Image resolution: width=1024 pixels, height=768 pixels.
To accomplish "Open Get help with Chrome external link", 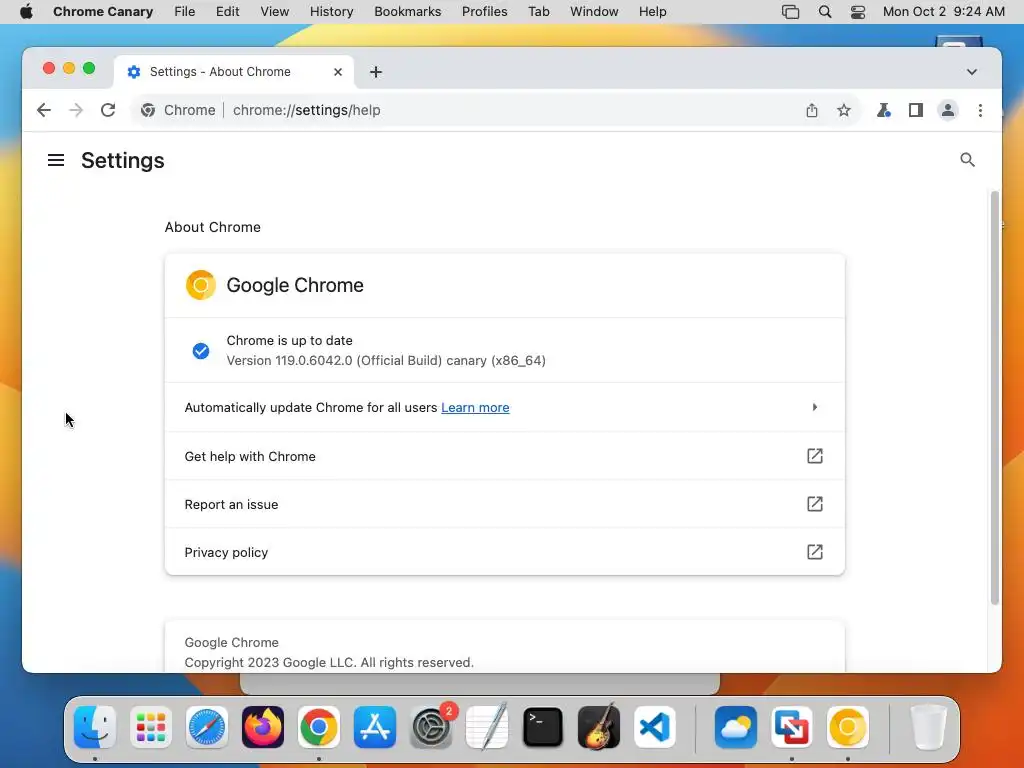I will coord(814,456).
